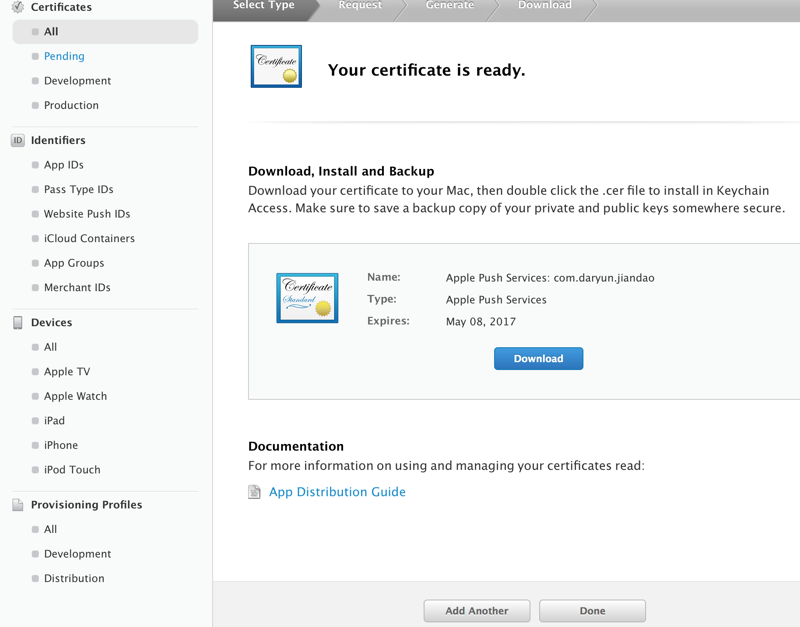Click the expiry date May 08, 2017
This screenshot has height=627, width=800.
pos(481,322)
